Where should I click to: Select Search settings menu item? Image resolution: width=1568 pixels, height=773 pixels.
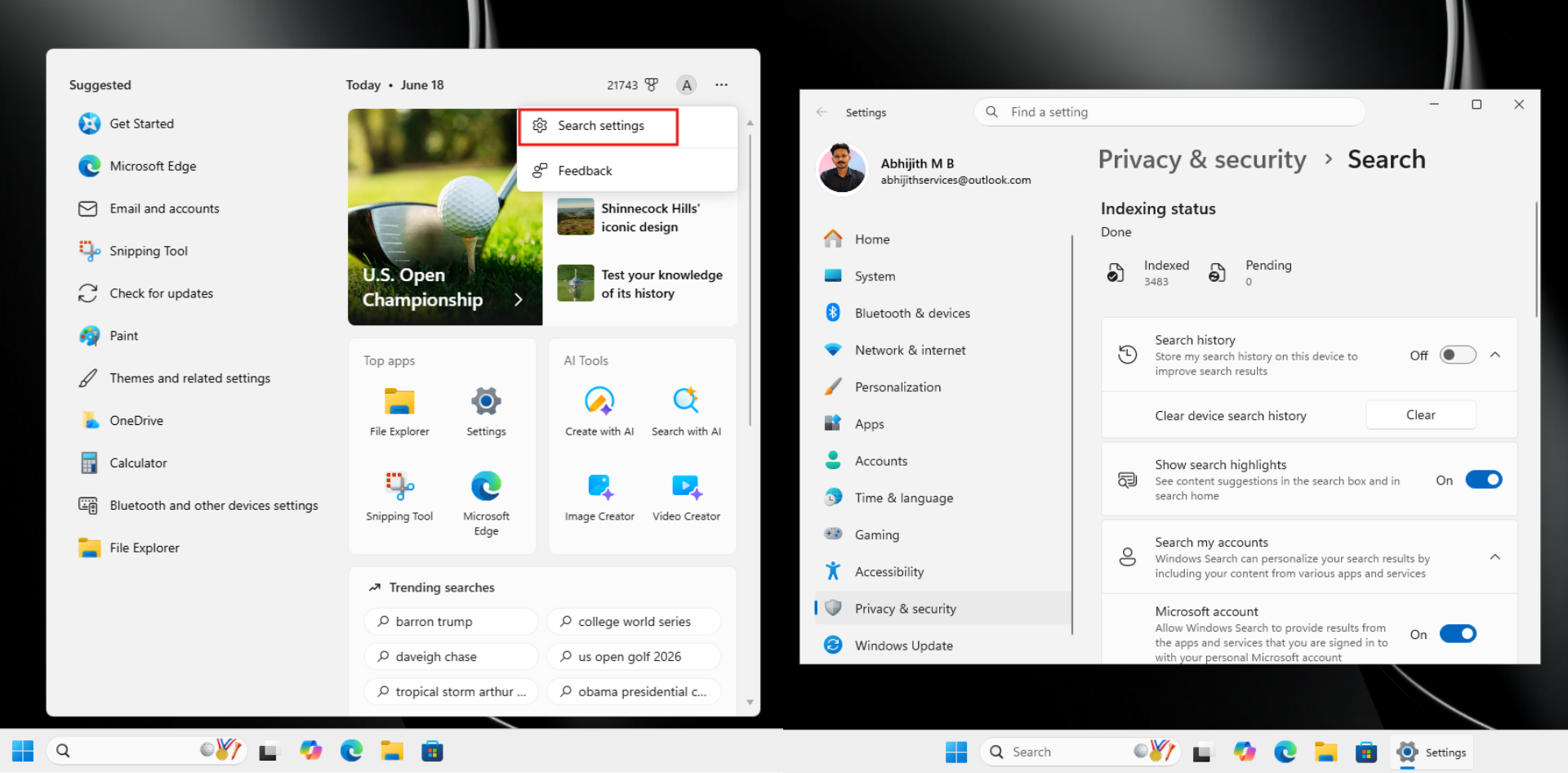point(599,126)
